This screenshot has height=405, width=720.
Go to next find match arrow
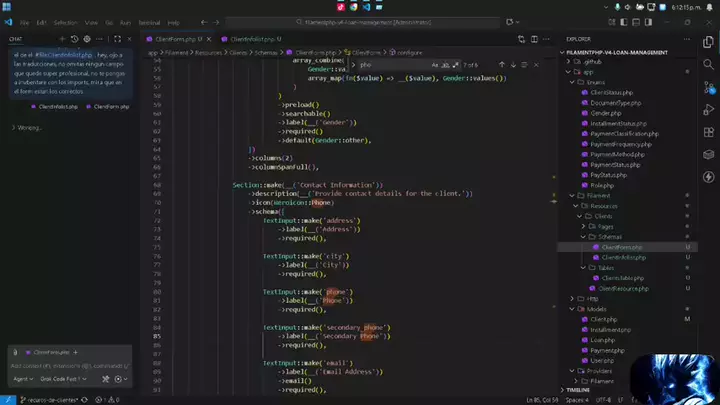[x=516, y=64]
